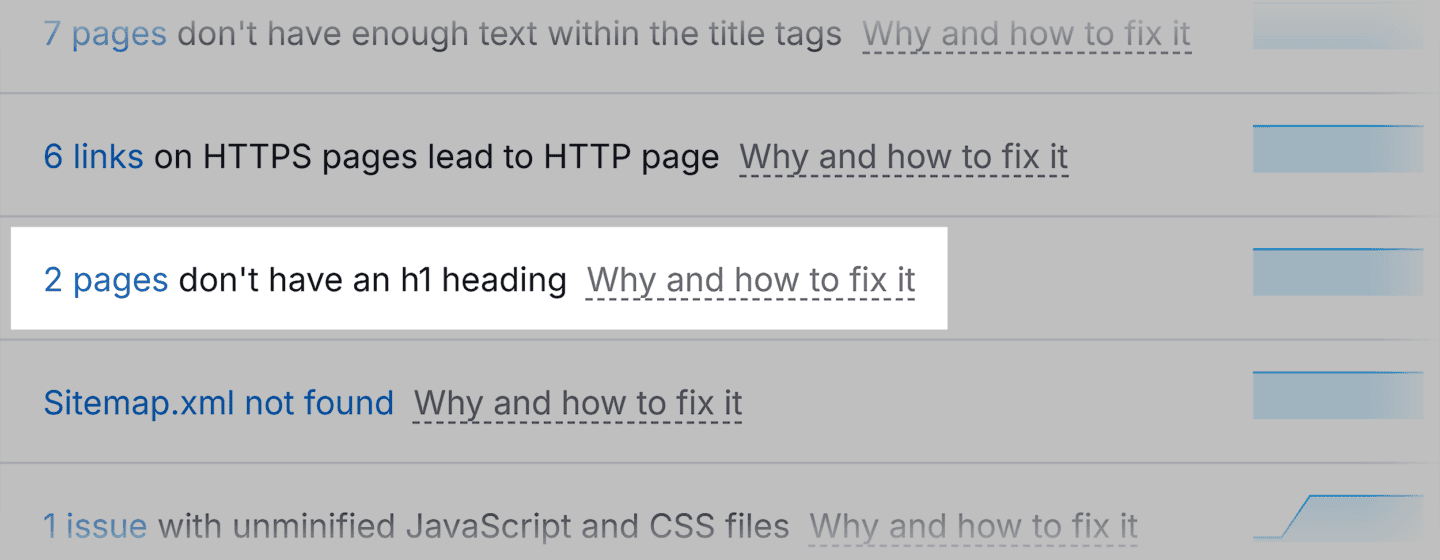Click 'Why and how to fix it' for unminified files
This screenshot has height=560, width=1440.
[973, 526]
